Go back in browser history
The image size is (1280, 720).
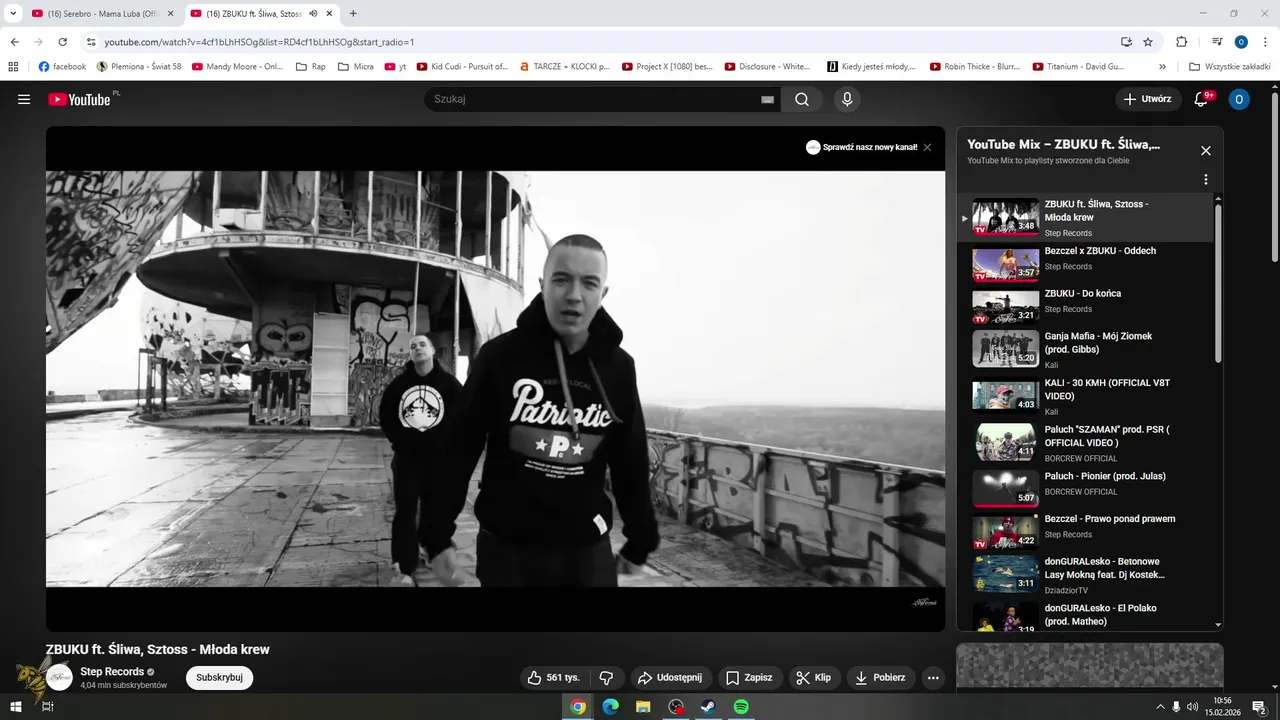click(15, 42)
